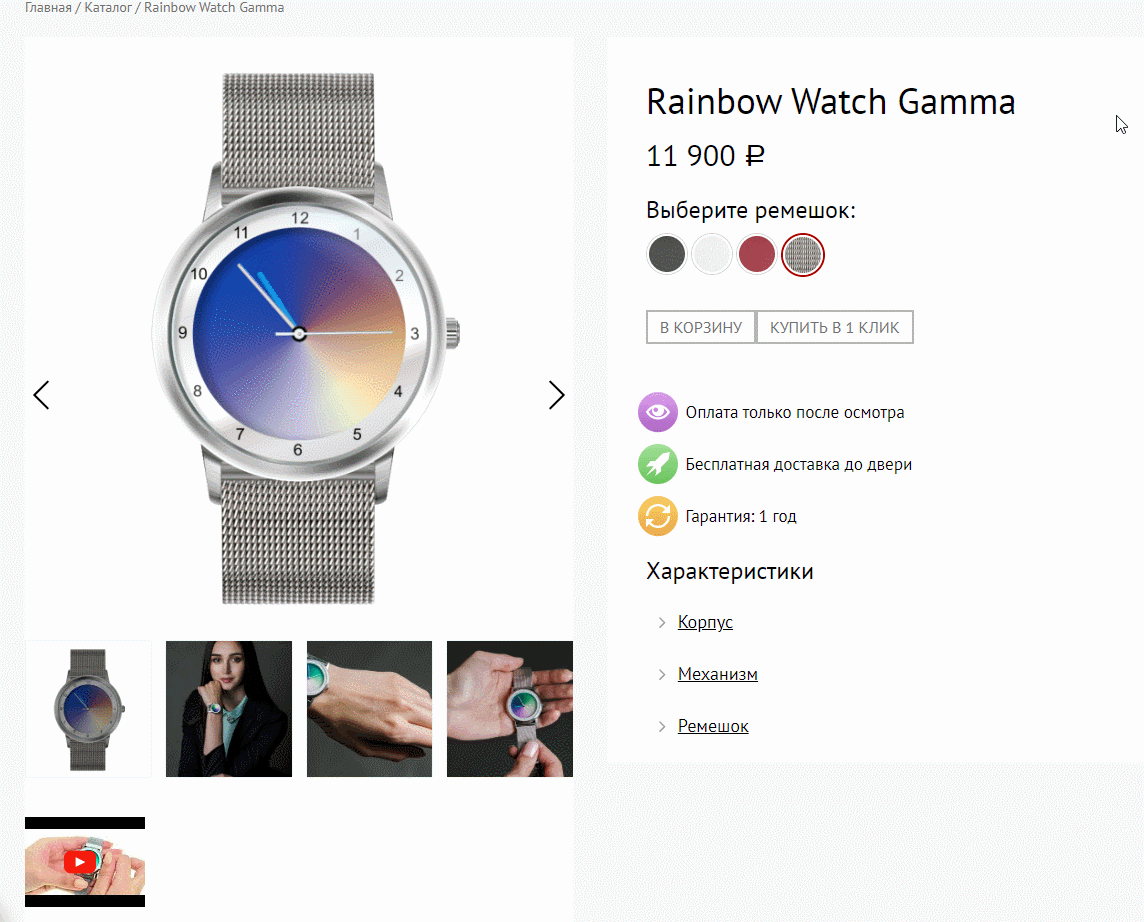The height and width of the screenshot is (922, 1144).
Task: Add watch to cart with В КОРЗИНУ
Action: (x=701, y=328)
